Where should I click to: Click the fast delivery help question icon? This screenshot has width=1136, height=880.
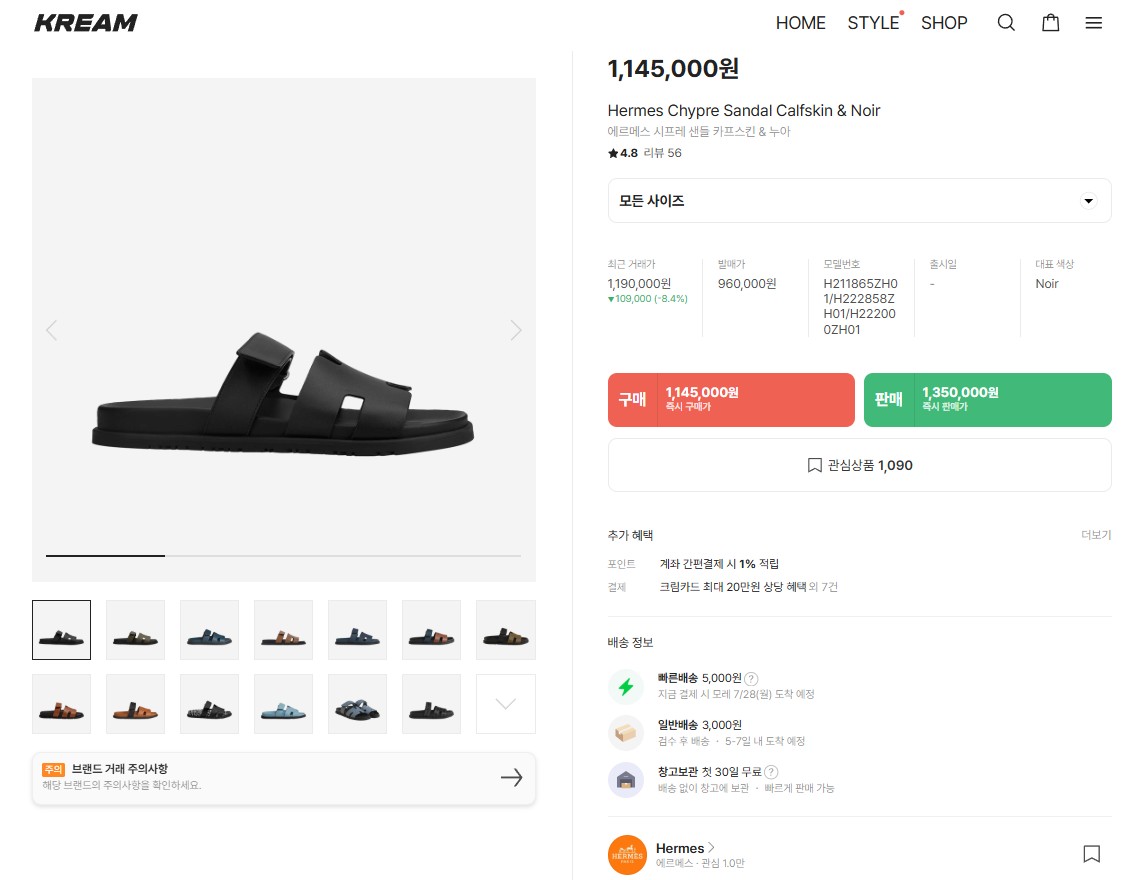click(751, 678)
